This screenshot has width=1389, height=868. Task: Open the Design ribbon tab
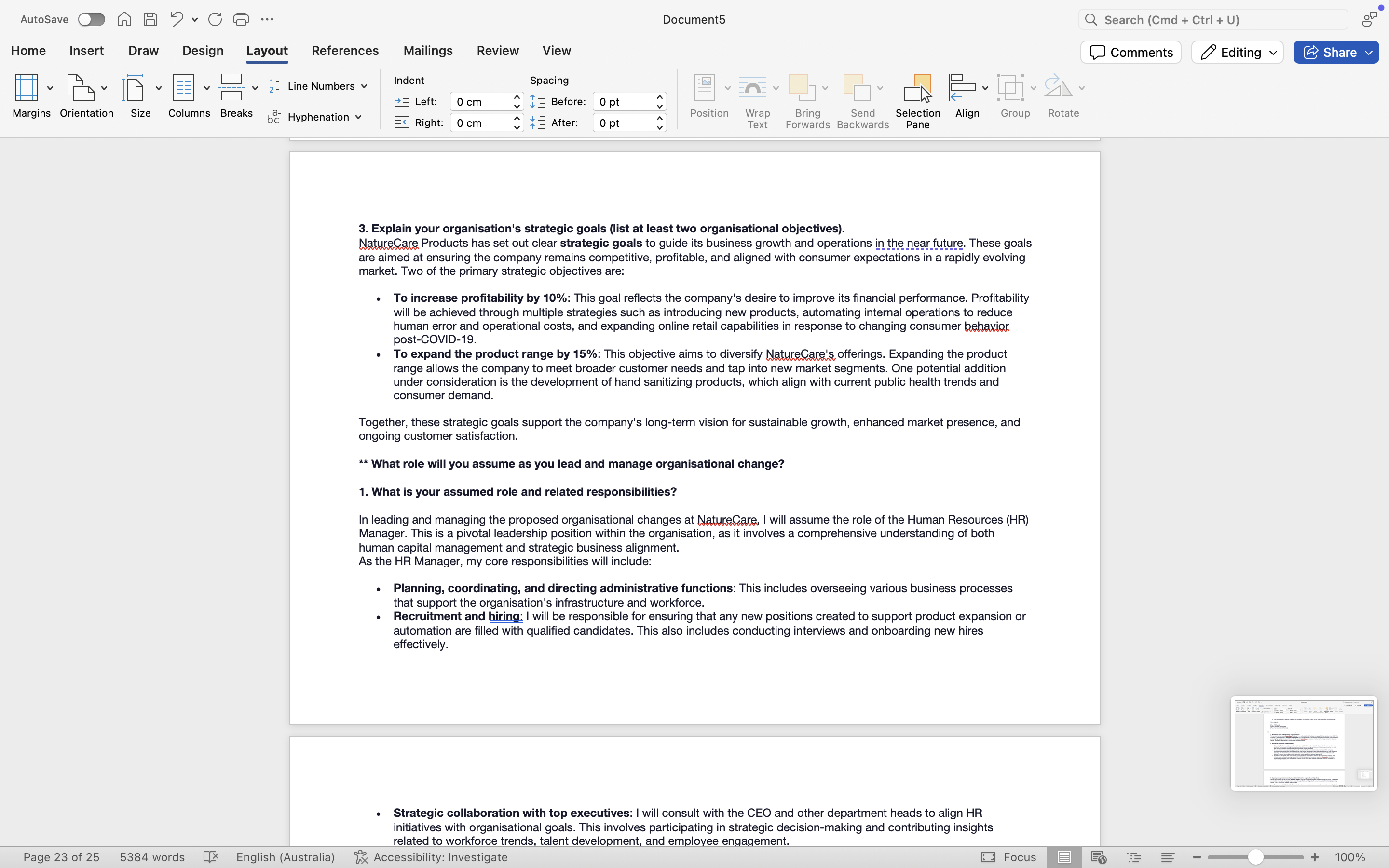tap(203, 51)
